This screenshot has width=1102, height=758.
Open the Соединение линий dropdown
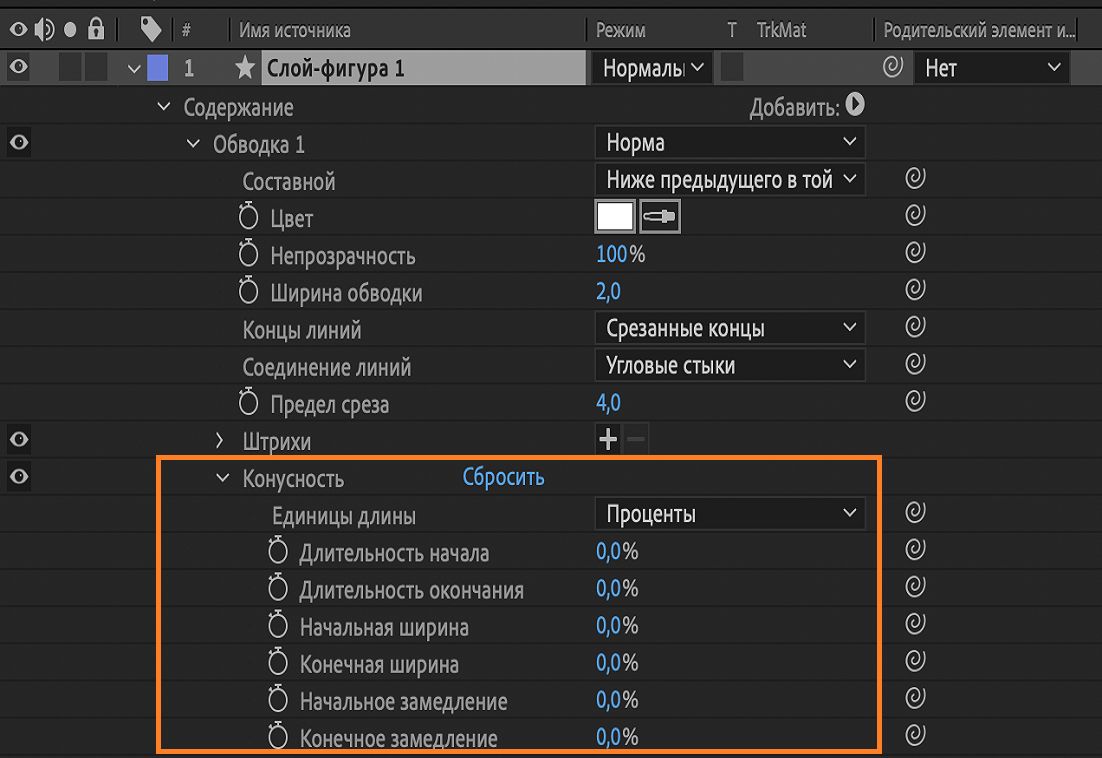click(x=730, y=365)
